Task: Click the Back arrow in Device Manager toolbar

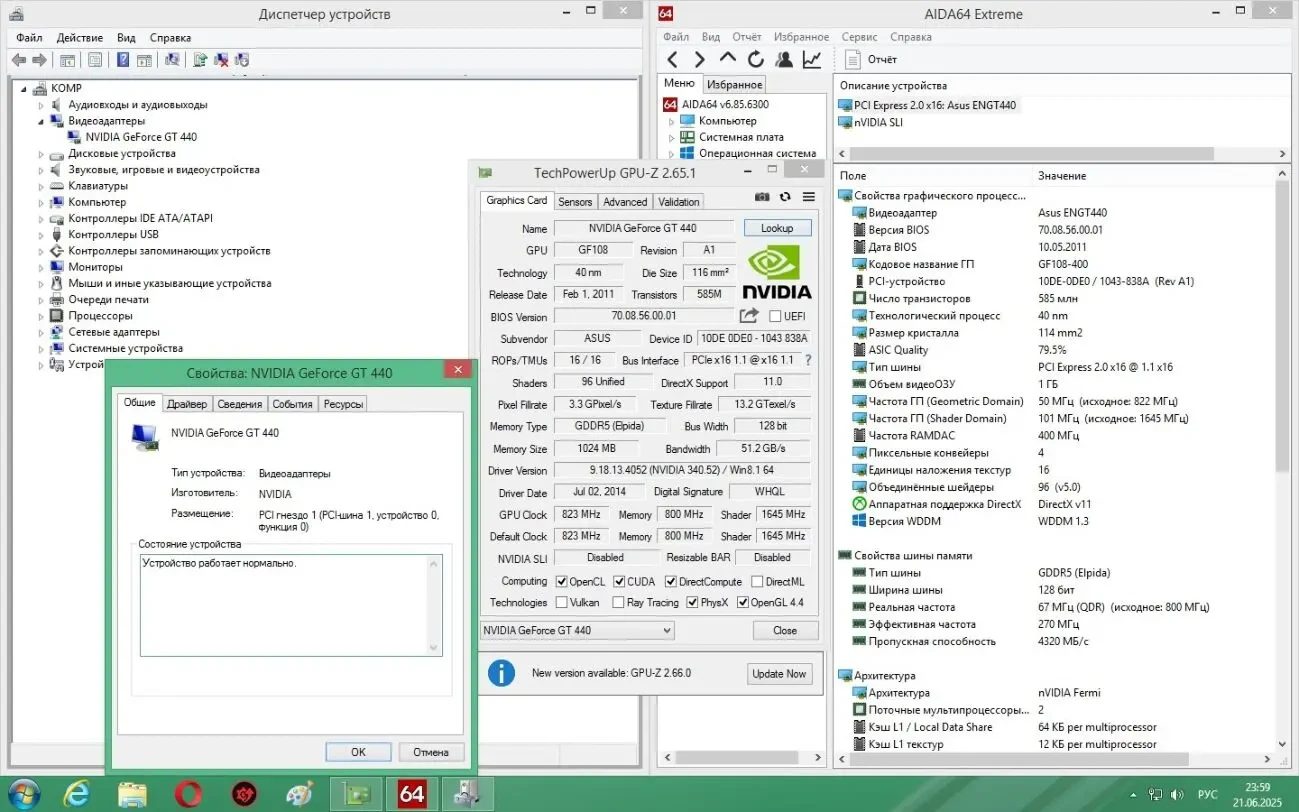Action: [x=18, y=60]
